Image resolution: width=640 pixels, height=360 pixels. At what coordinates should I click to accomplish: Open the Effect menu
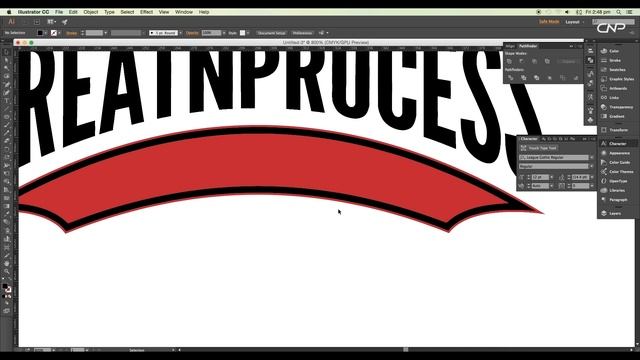146,12
